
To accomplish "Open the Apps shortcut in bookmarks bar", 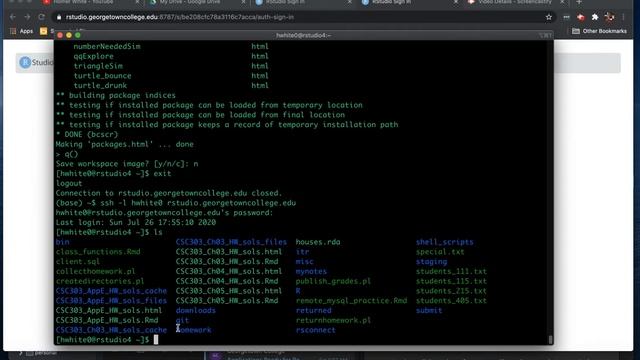I will coord(22,31).
